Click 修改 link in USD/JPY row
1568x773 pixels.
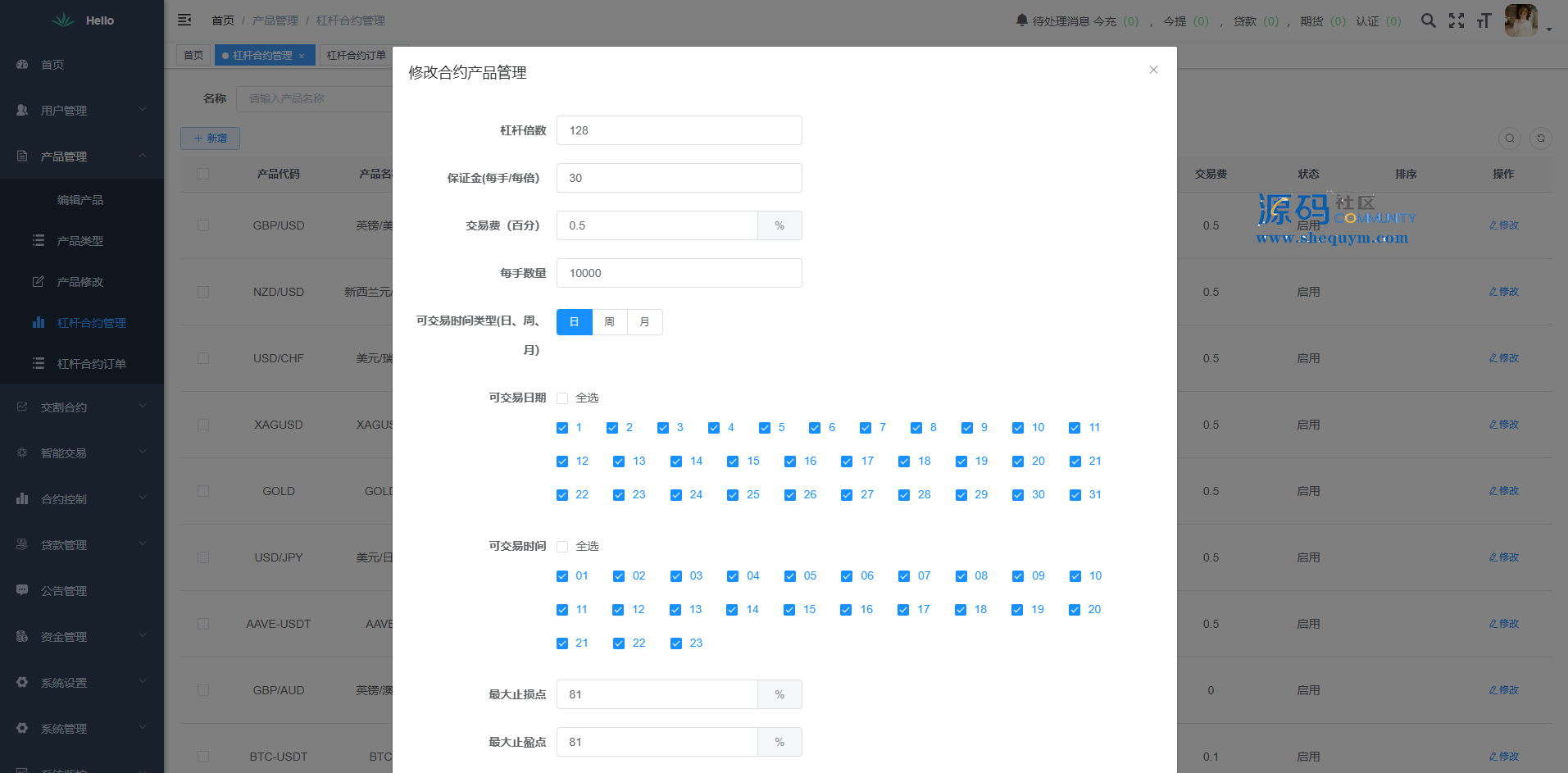point(1504,557)
